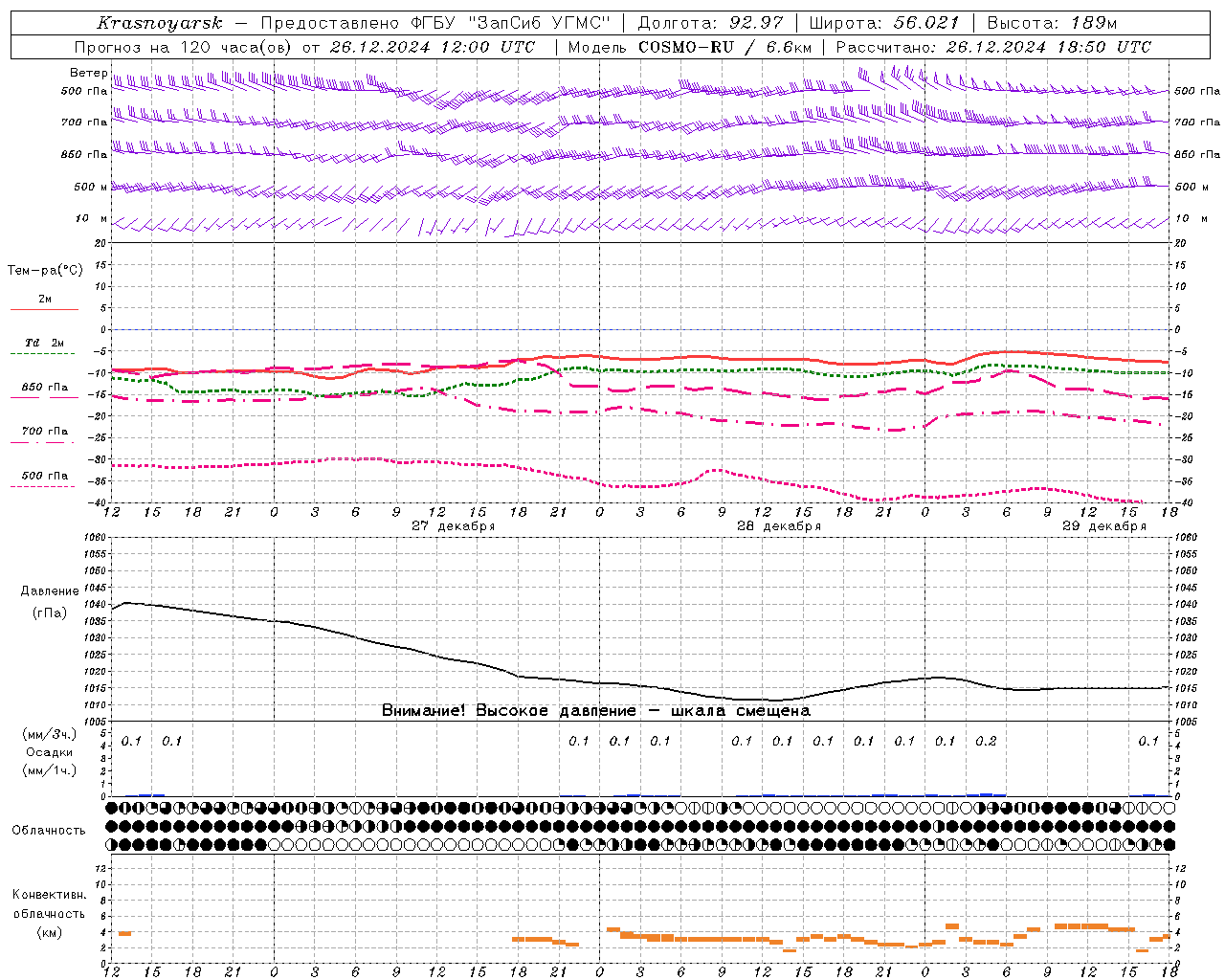Click the (км) unit label of convective panel
1225x980 pixels.
[49, 932]
